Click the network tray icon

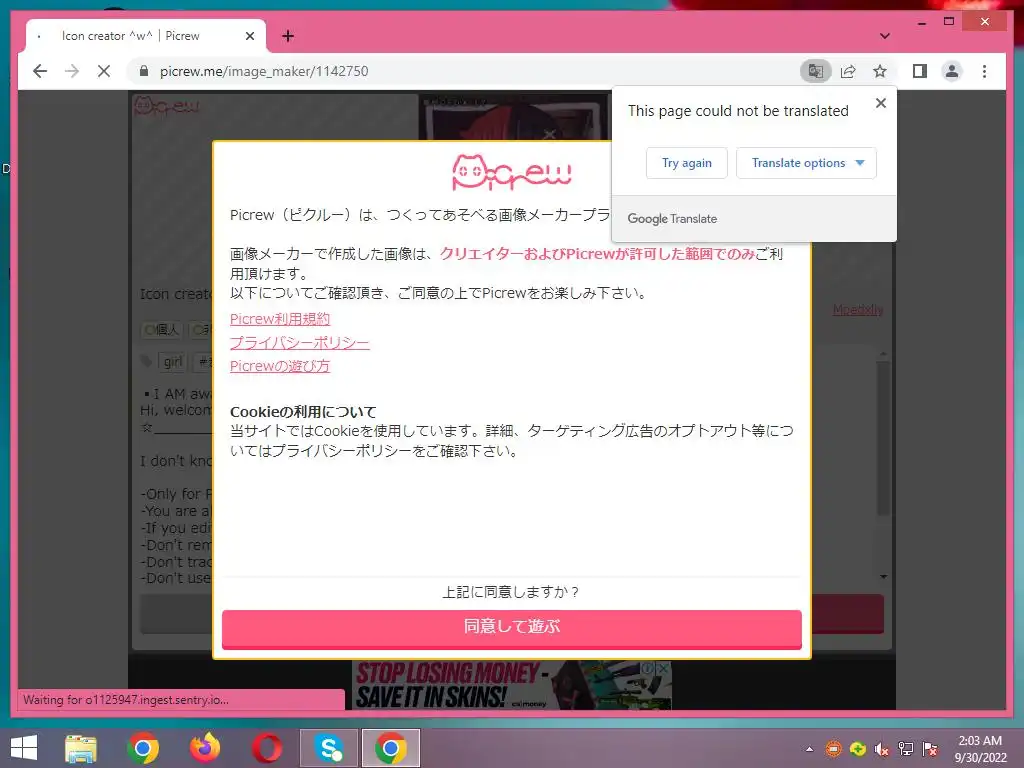906,749
